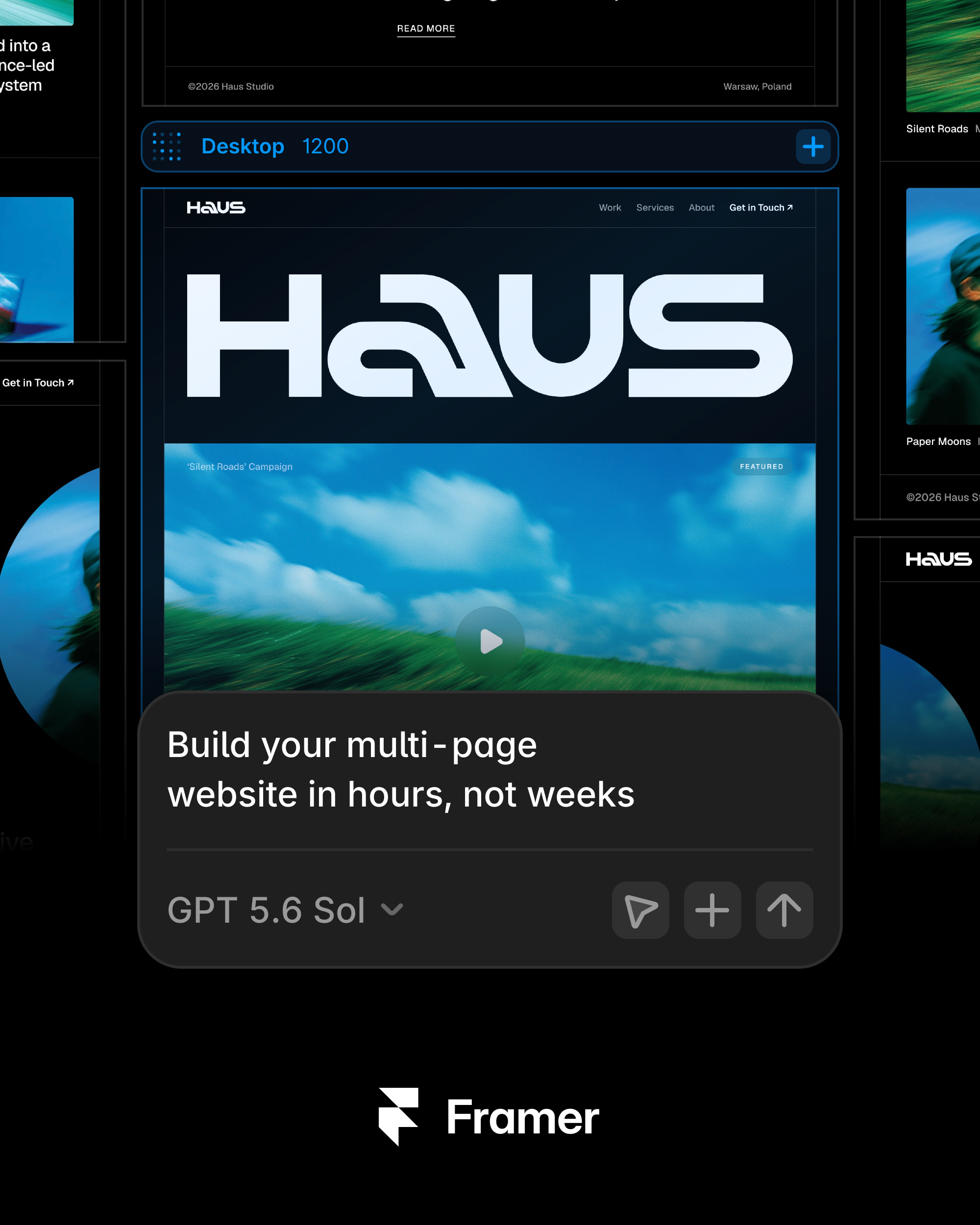
Task: Click the HAUS logo in the lower right frame
Action: coord(938,559)
